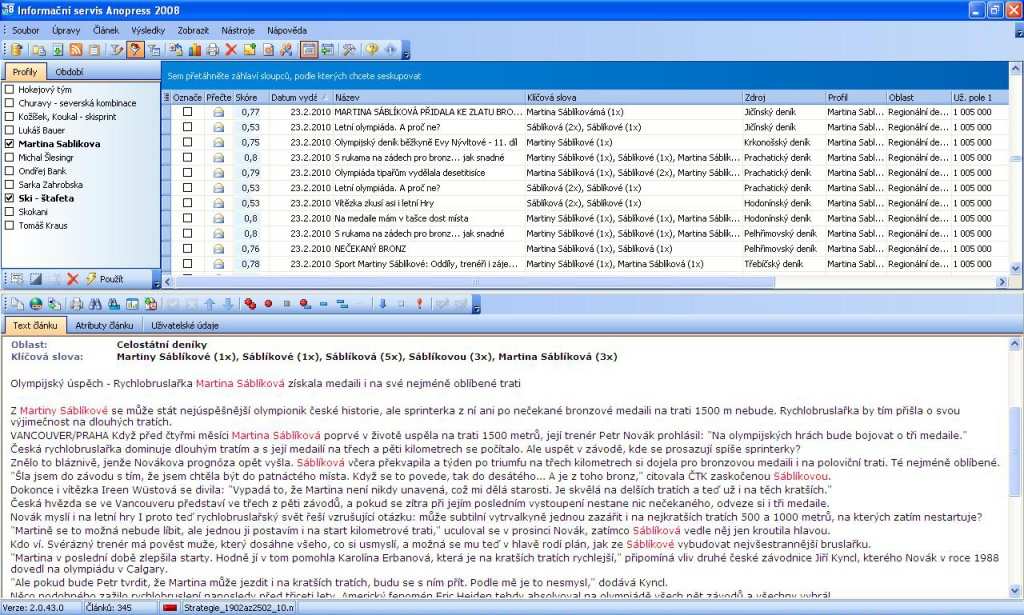The height and width of the screenshot is (615, 1024).
Task: Open profiles toolbar overflow dropdown
Action: pos(156,281)
